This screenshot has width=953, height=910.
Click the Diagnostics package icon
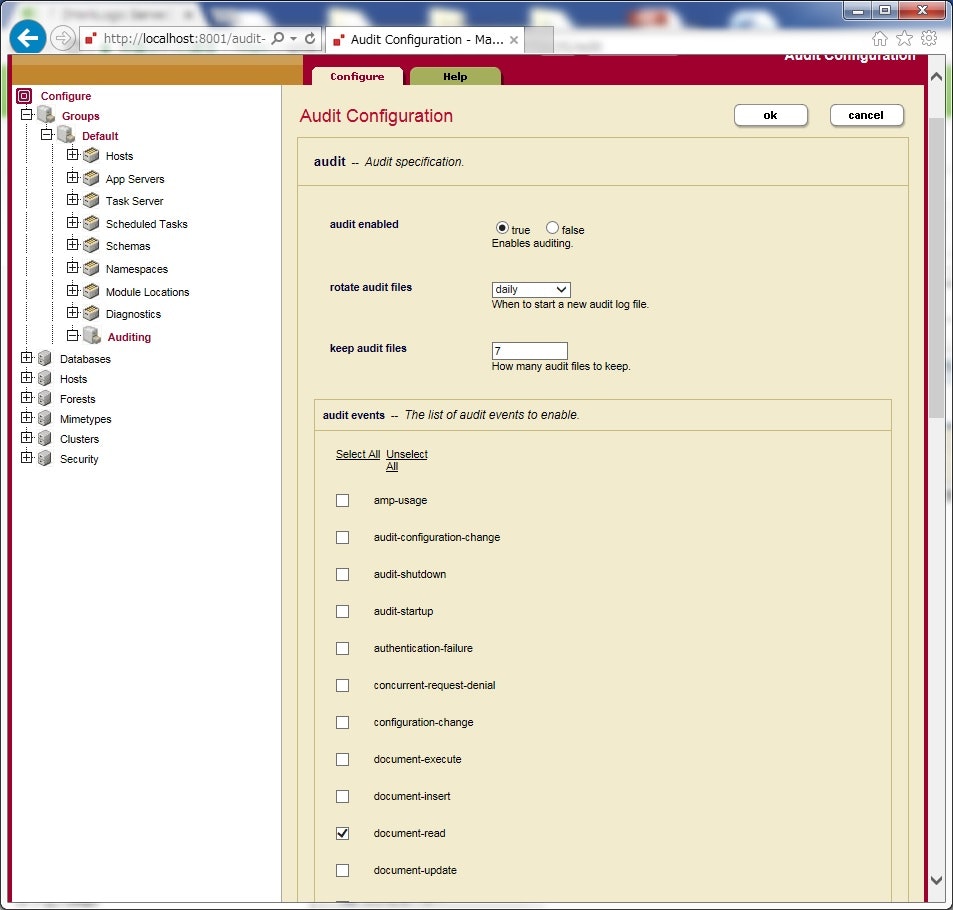point(91,313)
